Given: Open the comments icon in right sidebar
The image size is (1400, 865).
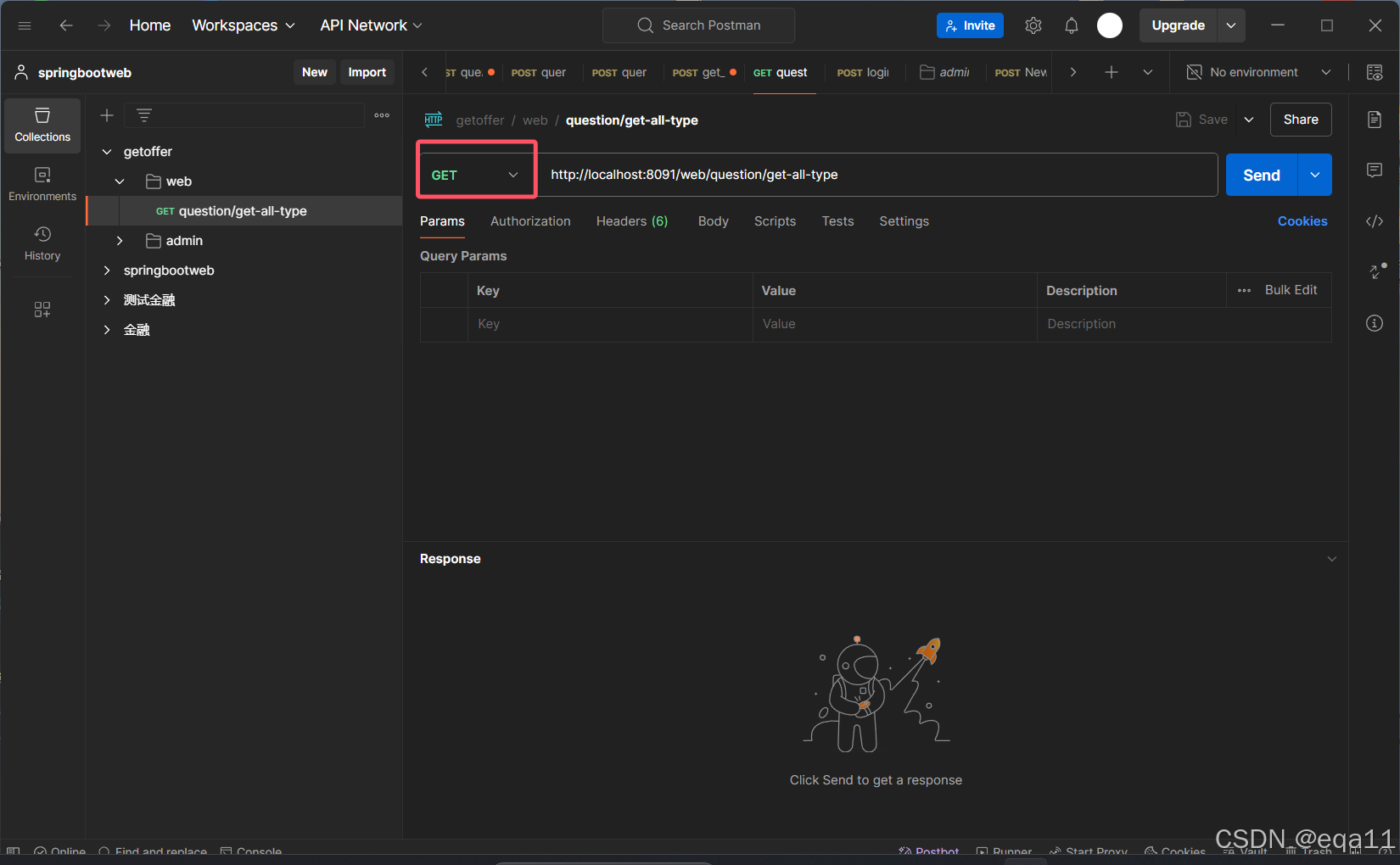Looking at the screenshot, I should coord(1375,170).
